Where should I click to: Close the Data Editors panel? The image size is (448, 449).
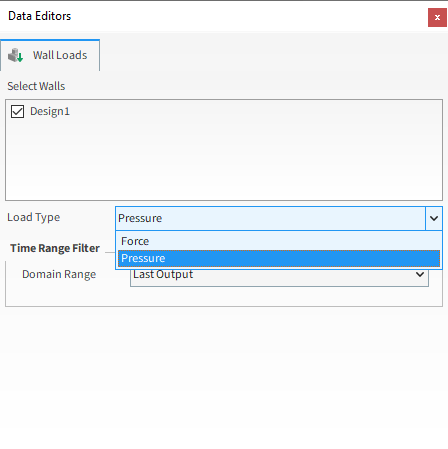437,18
